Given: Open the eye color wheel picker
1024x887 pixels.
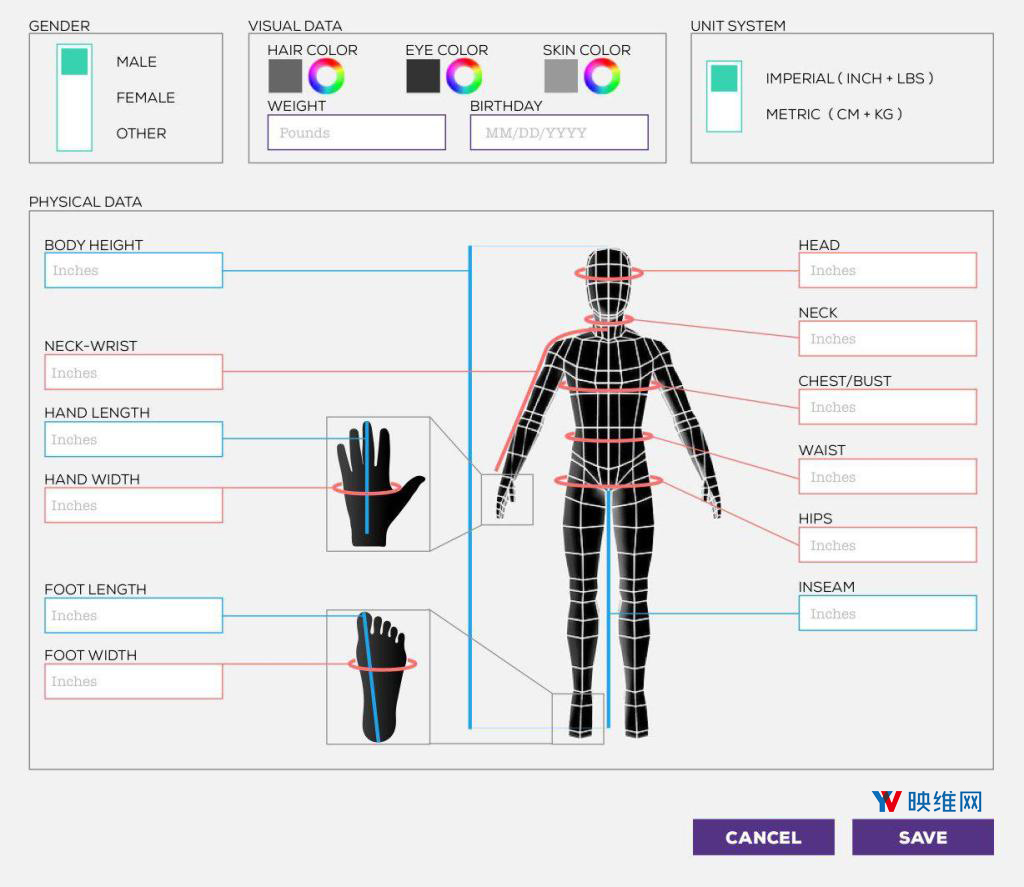Looking at the screenshot, I should pyautogui.click(x=464, y=76).
